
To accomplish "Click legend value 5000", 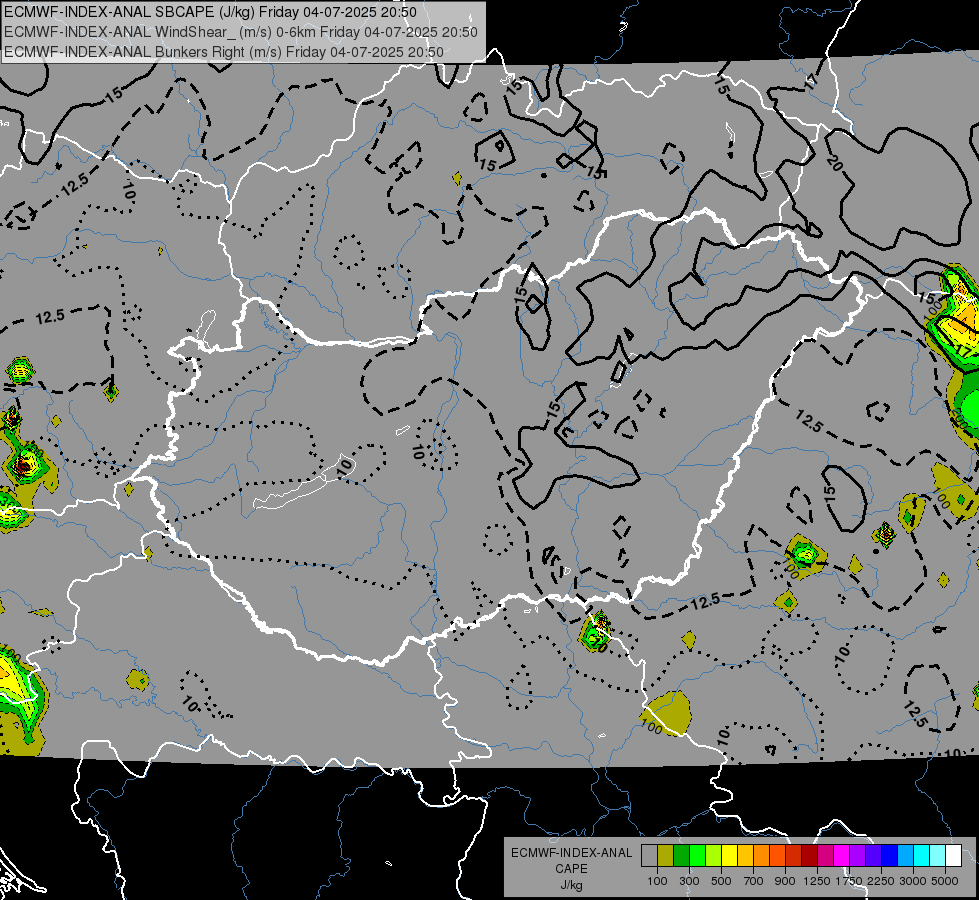I will point(945,881).
